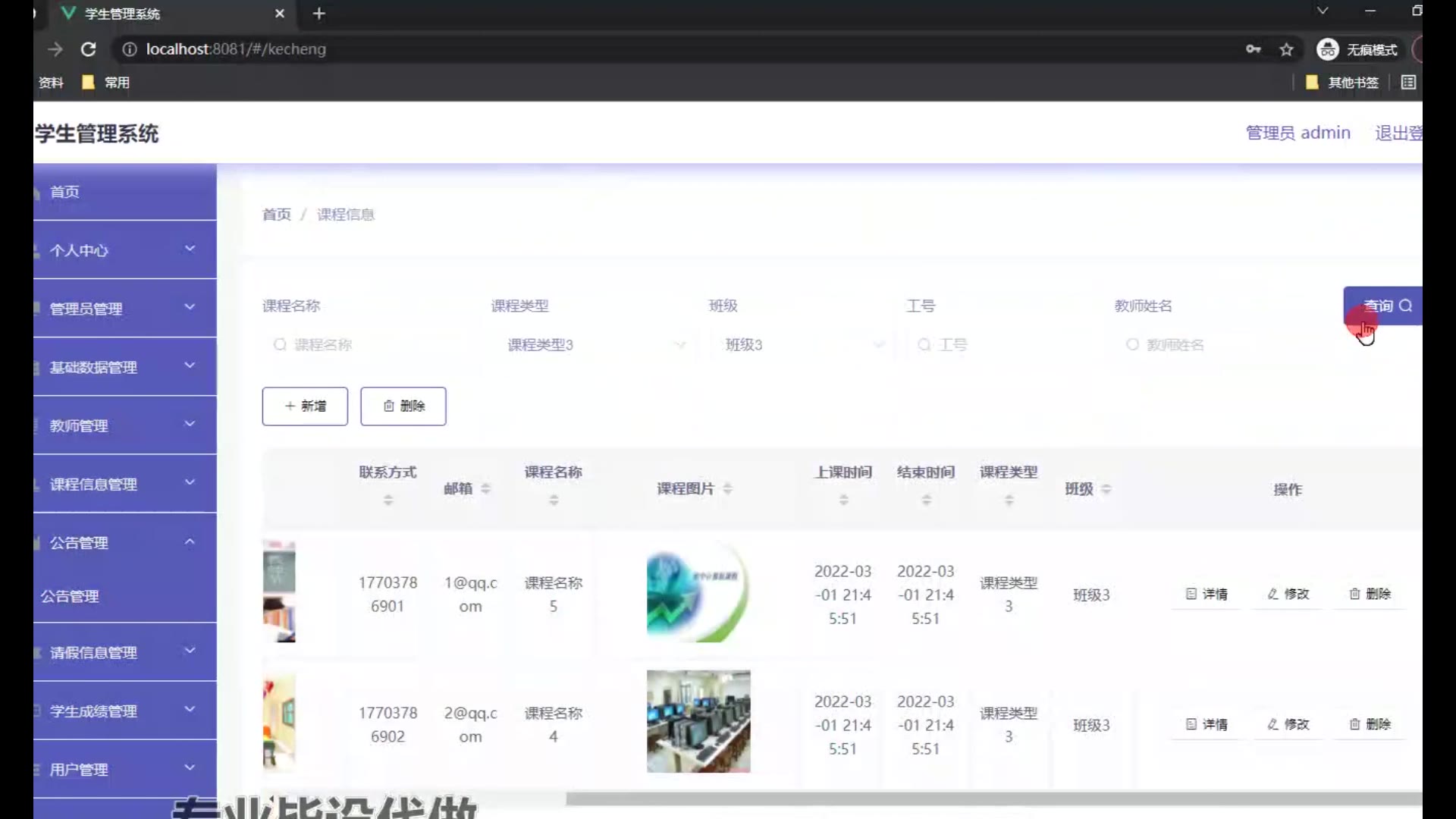Bookmark this page with the star icon

coord(1286,49)
